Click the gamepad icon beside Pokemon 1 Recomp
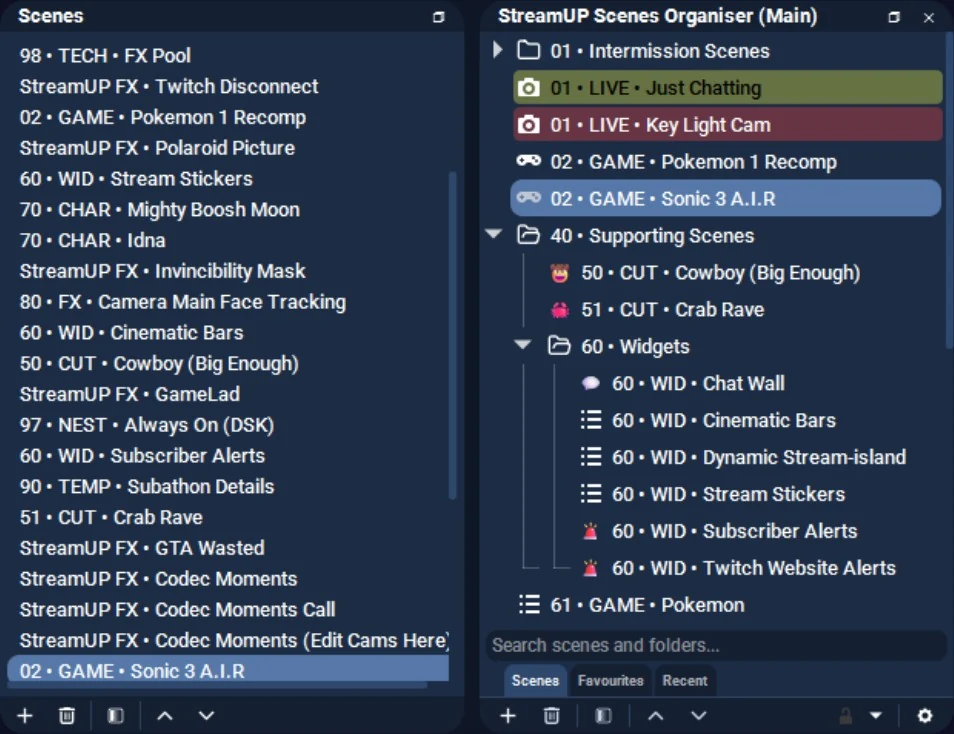This screenshot has height=734, width=954. [x=528, y=161]
